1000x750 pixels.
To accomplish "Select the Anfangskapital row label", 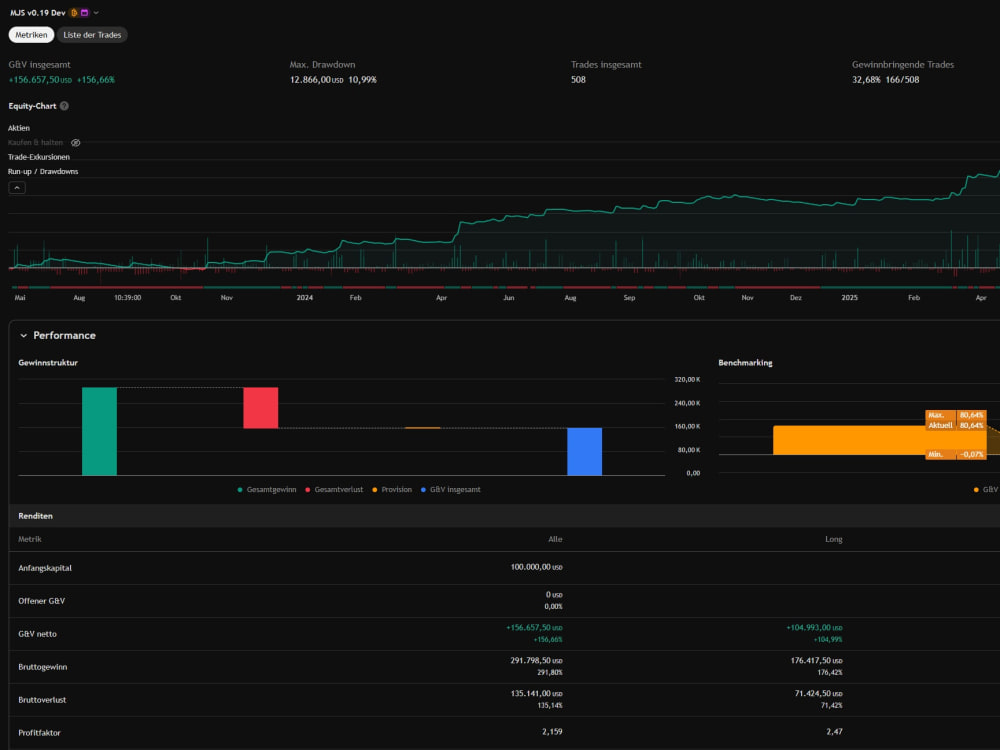I will [45, 568].
